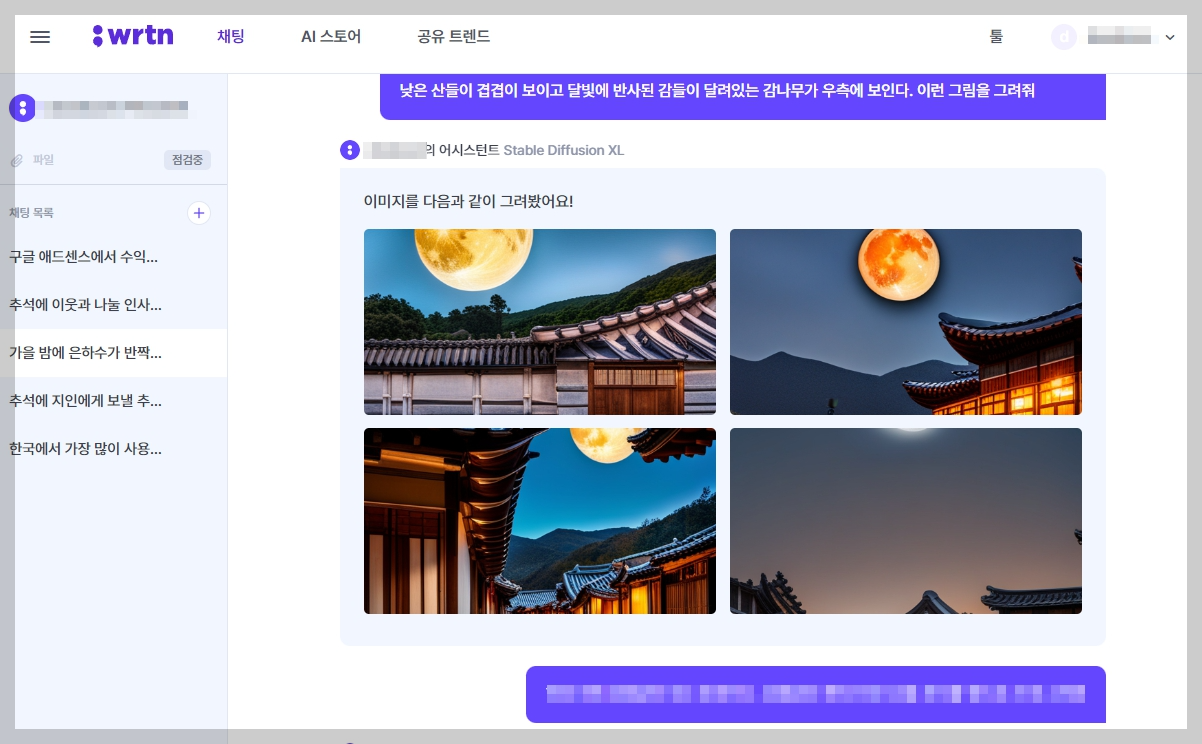This screenshot has width=1202, height=744.
Task: Click the 'd' account avatar in header
Action: (x=1064, y=37)
